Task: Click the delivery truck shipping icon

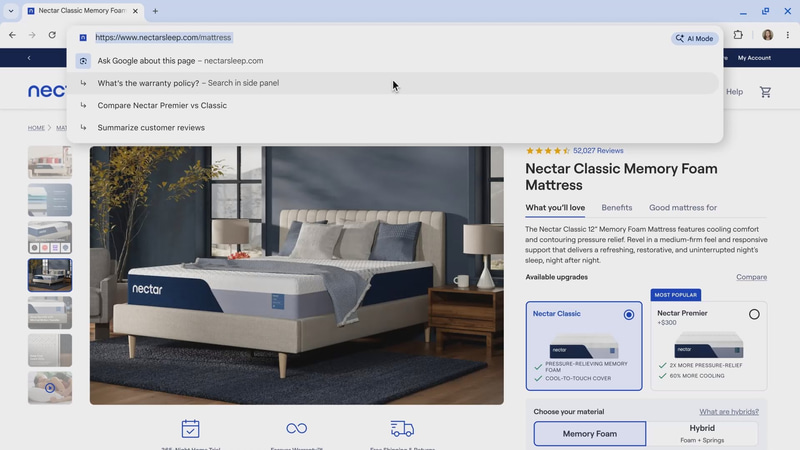Action: pyautogui.click(x=402, y=429)
